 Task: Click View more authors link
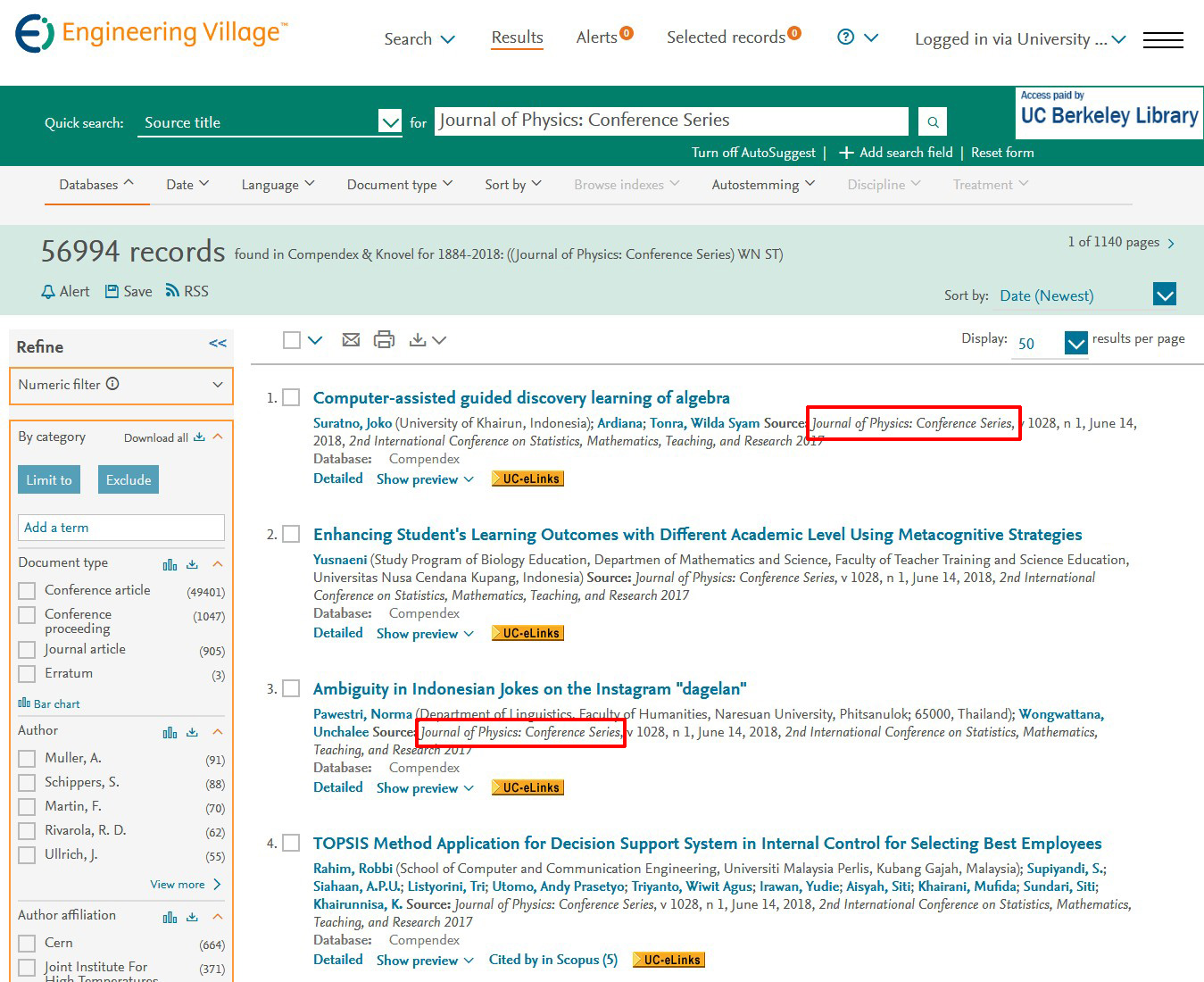186,885
